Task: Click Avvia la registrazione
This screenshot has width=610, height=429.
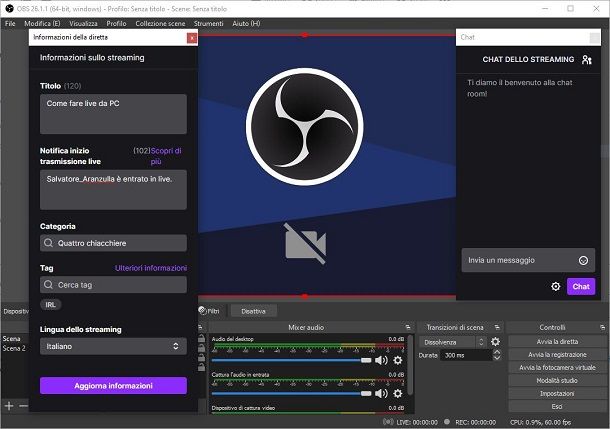Action: click(557, 355)
